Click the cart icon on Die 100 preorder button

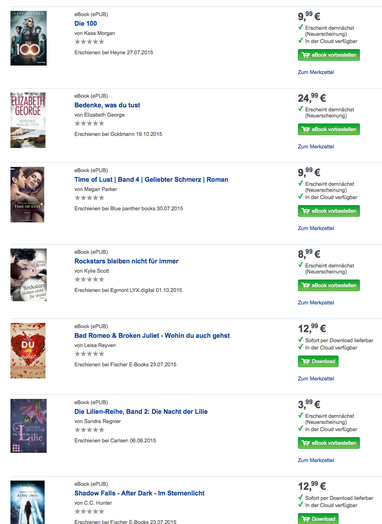pos(305,55)
